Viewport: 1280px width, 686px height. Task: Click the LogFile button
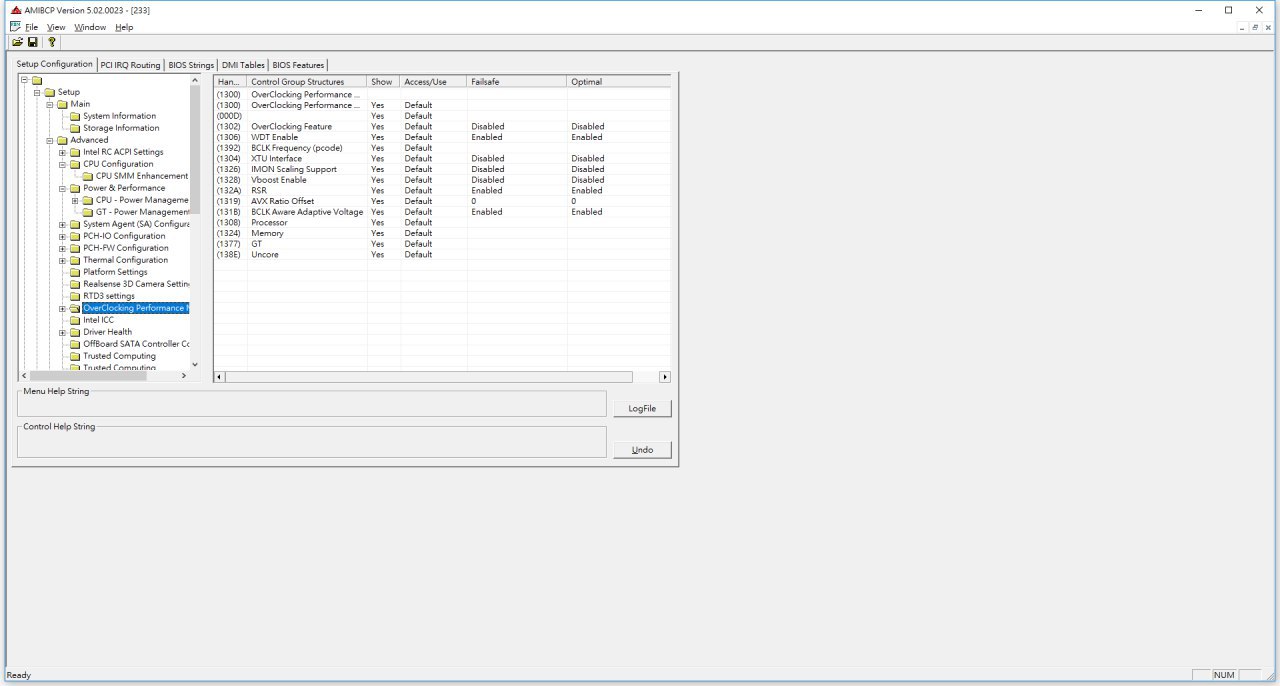(x=642, y=409)
